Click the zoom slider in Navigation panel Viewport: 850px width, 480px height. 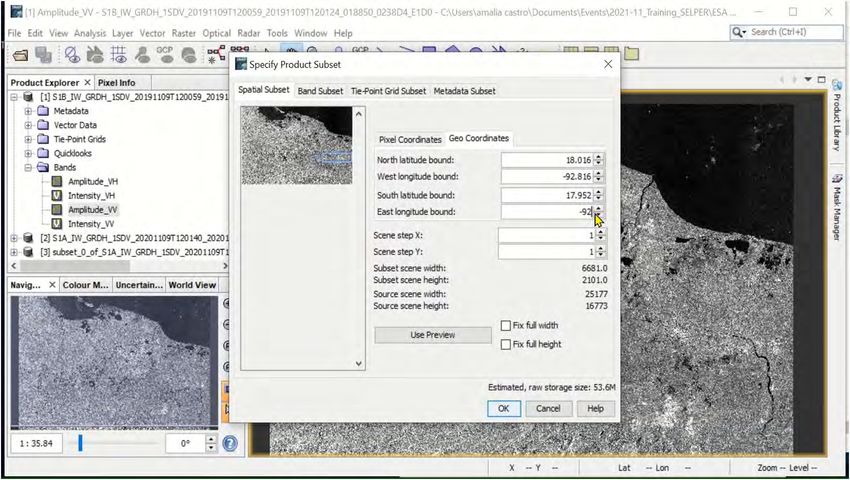pyautogui.click(x=81, y=443)
